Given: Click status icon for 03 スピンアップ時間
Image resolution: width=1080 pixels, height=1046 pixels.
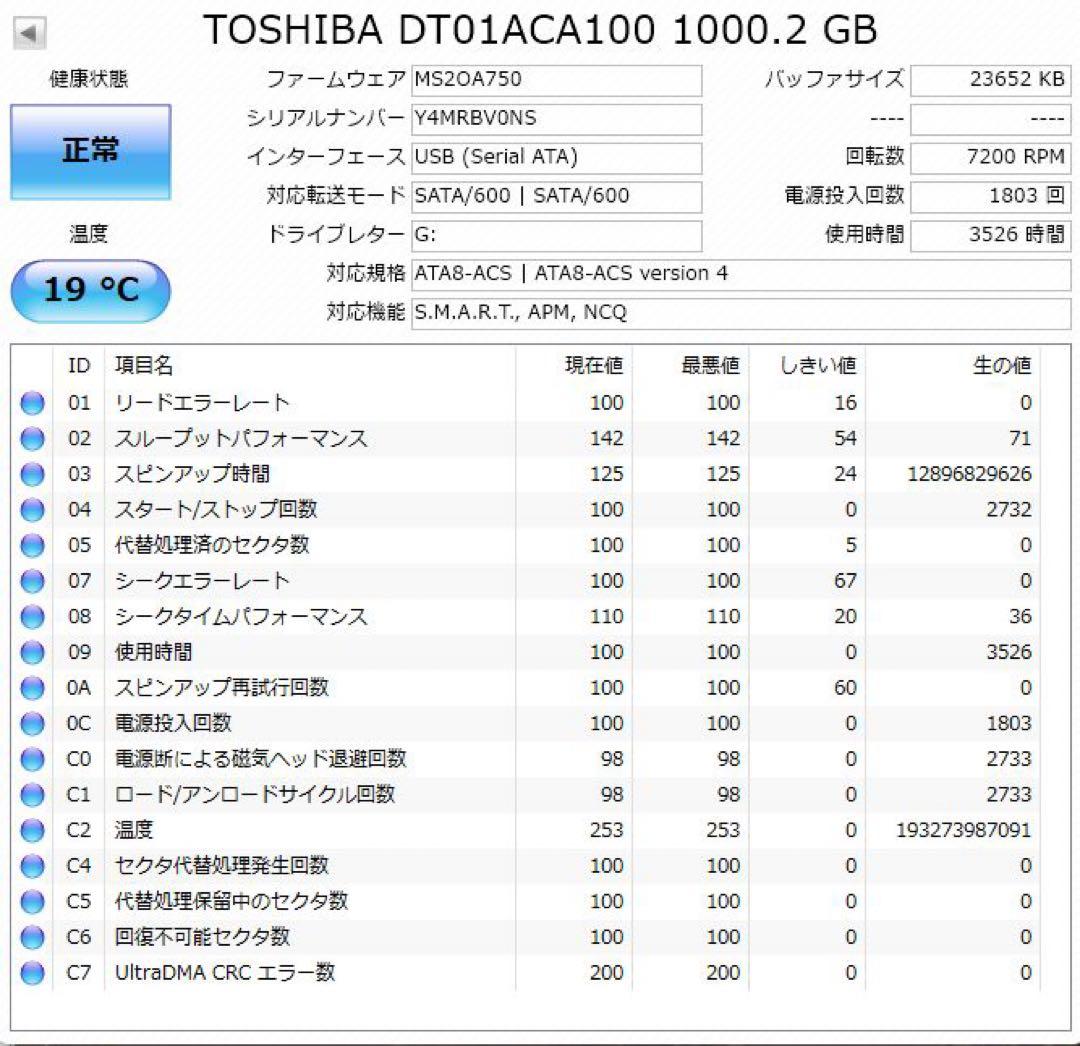Looking at the screenshot, I should tap(32, 474).
